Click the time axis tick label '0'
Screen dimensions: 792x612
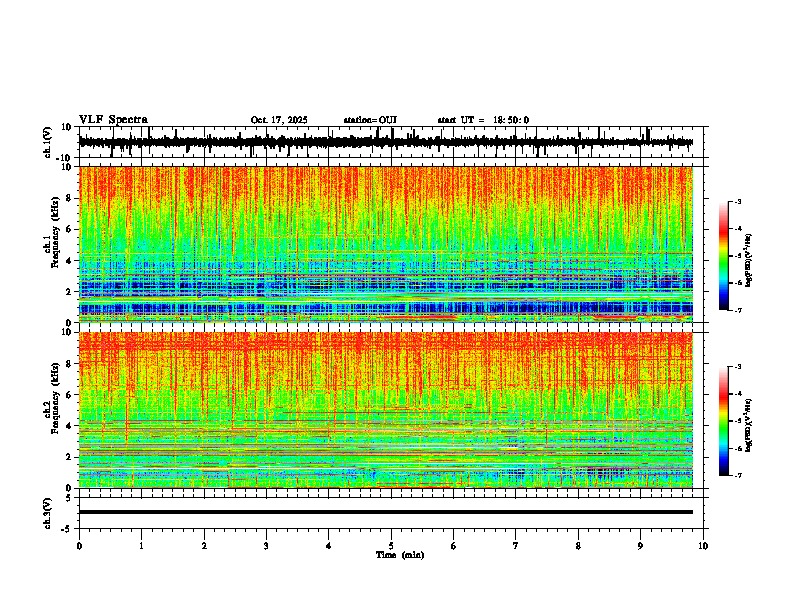(79, 546)
